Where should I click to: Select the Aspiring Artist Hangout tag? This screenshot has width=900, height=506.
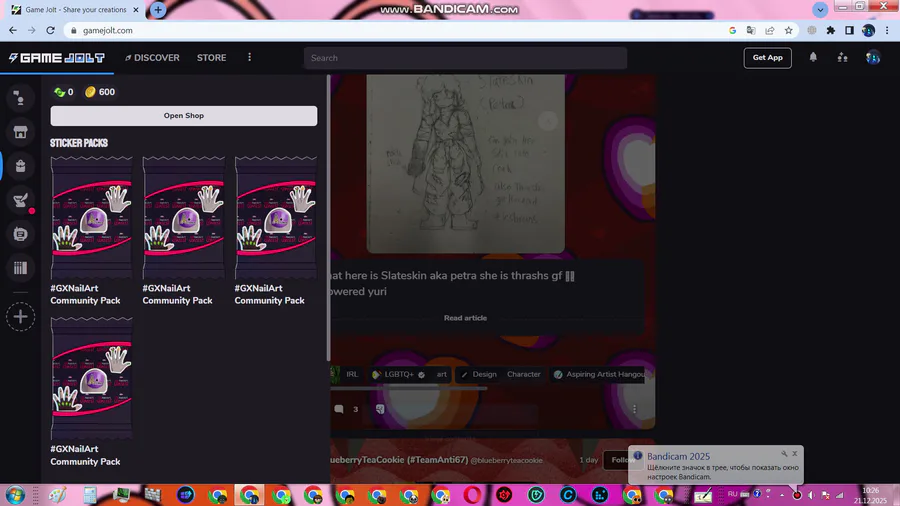(600, 374)
